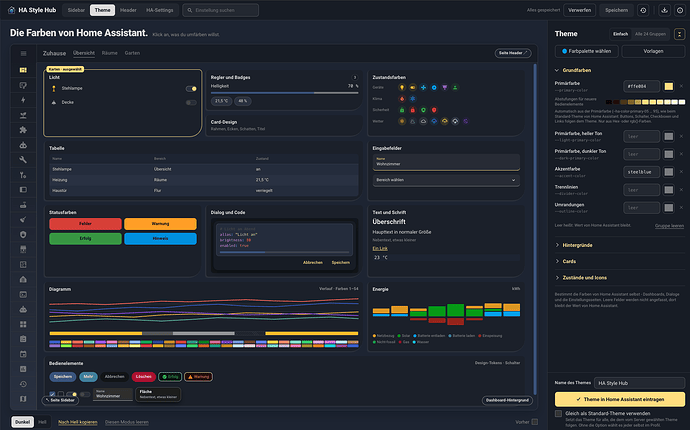
Task: Click the four-squares grid sidebar icon
Action: pyautogui.click(x=23, y=324)
